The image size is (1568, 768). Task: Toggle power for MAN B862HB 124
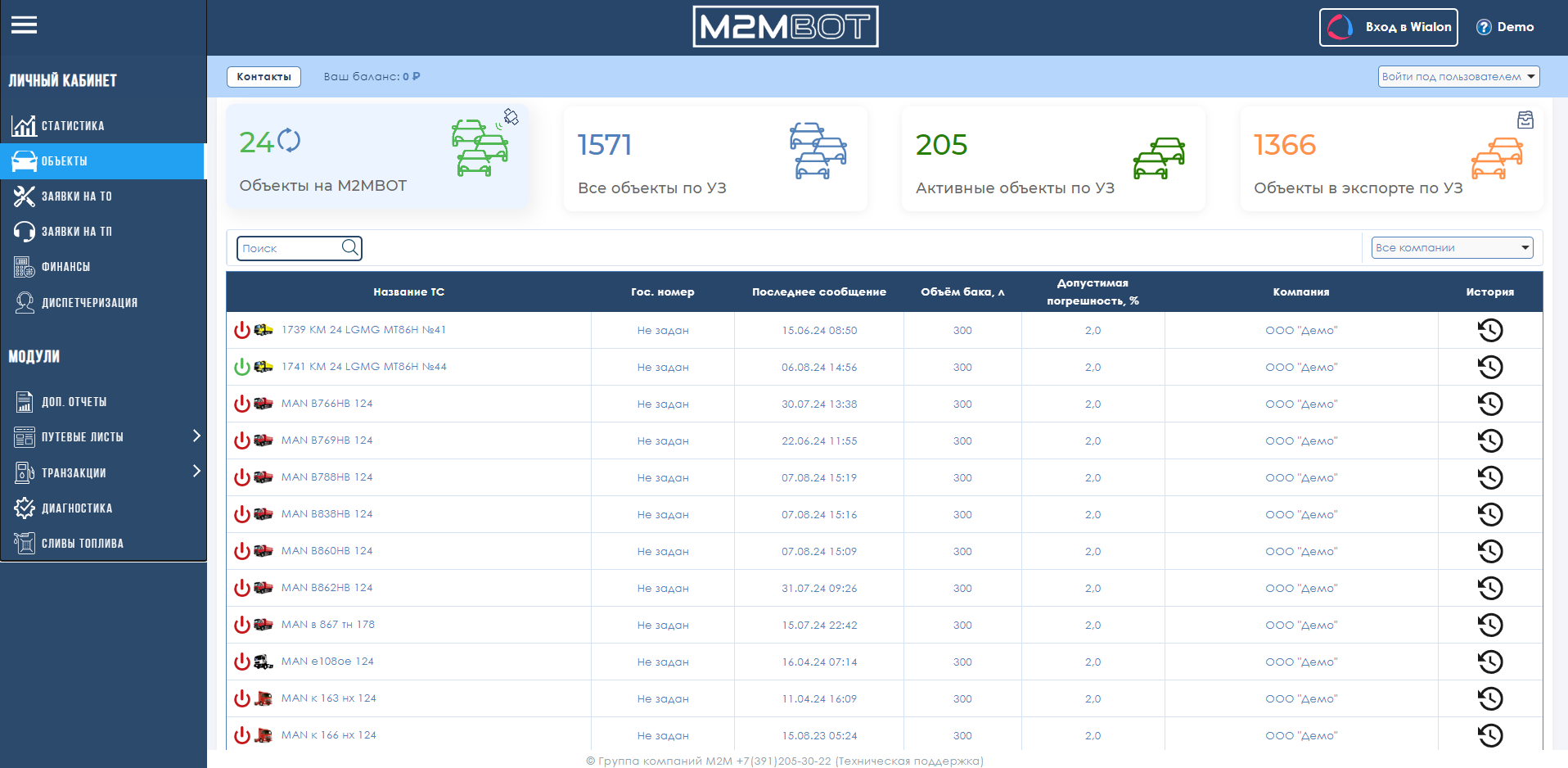tap(241, 588)
